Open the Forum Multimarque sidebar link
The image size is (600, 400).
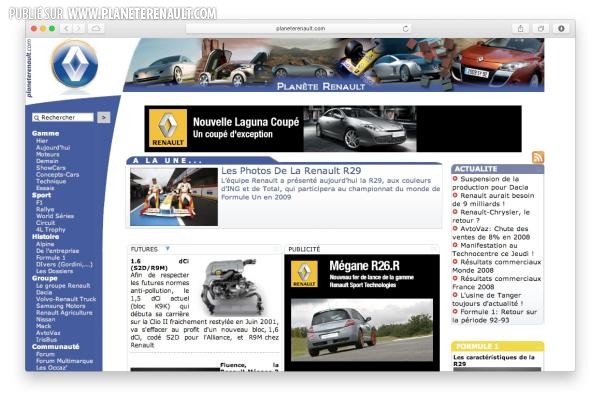coord(64,361)
